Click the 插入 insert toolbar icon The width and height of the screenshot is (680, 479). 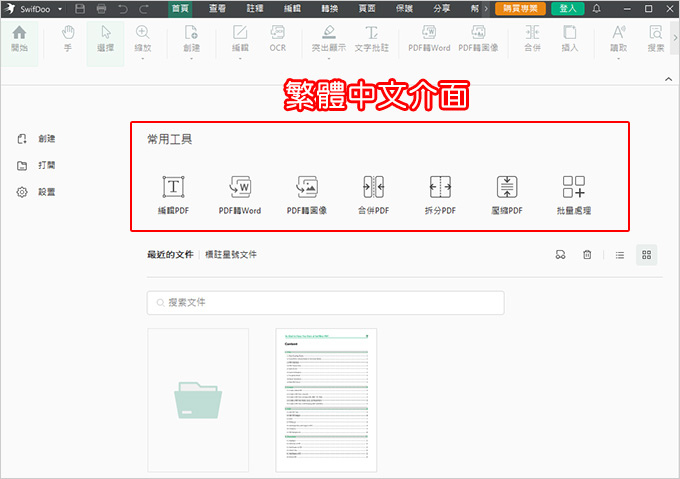(x=569, y=39)
